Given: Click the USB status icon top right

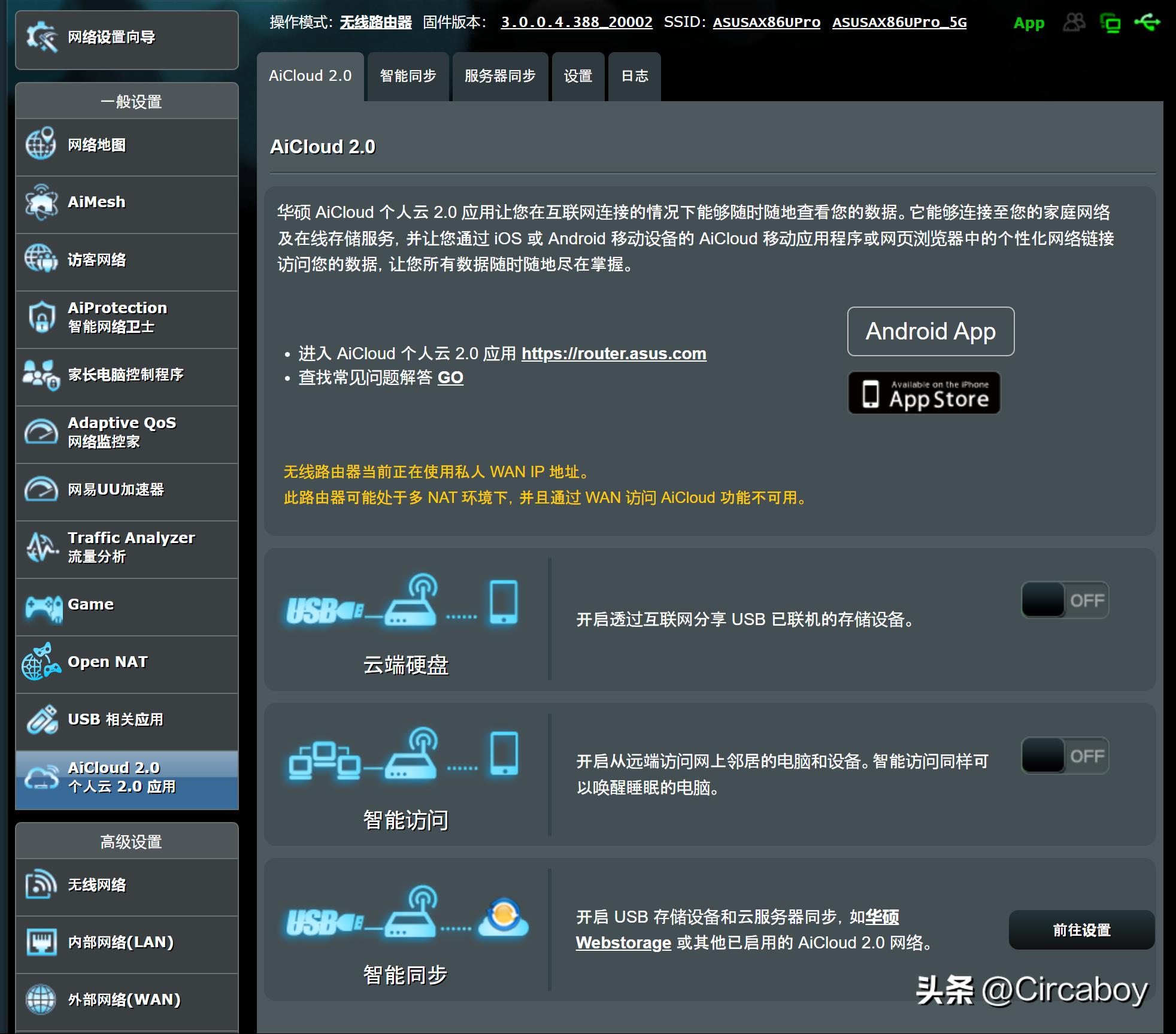Looking at the screenshot, I should point(1150,22).
